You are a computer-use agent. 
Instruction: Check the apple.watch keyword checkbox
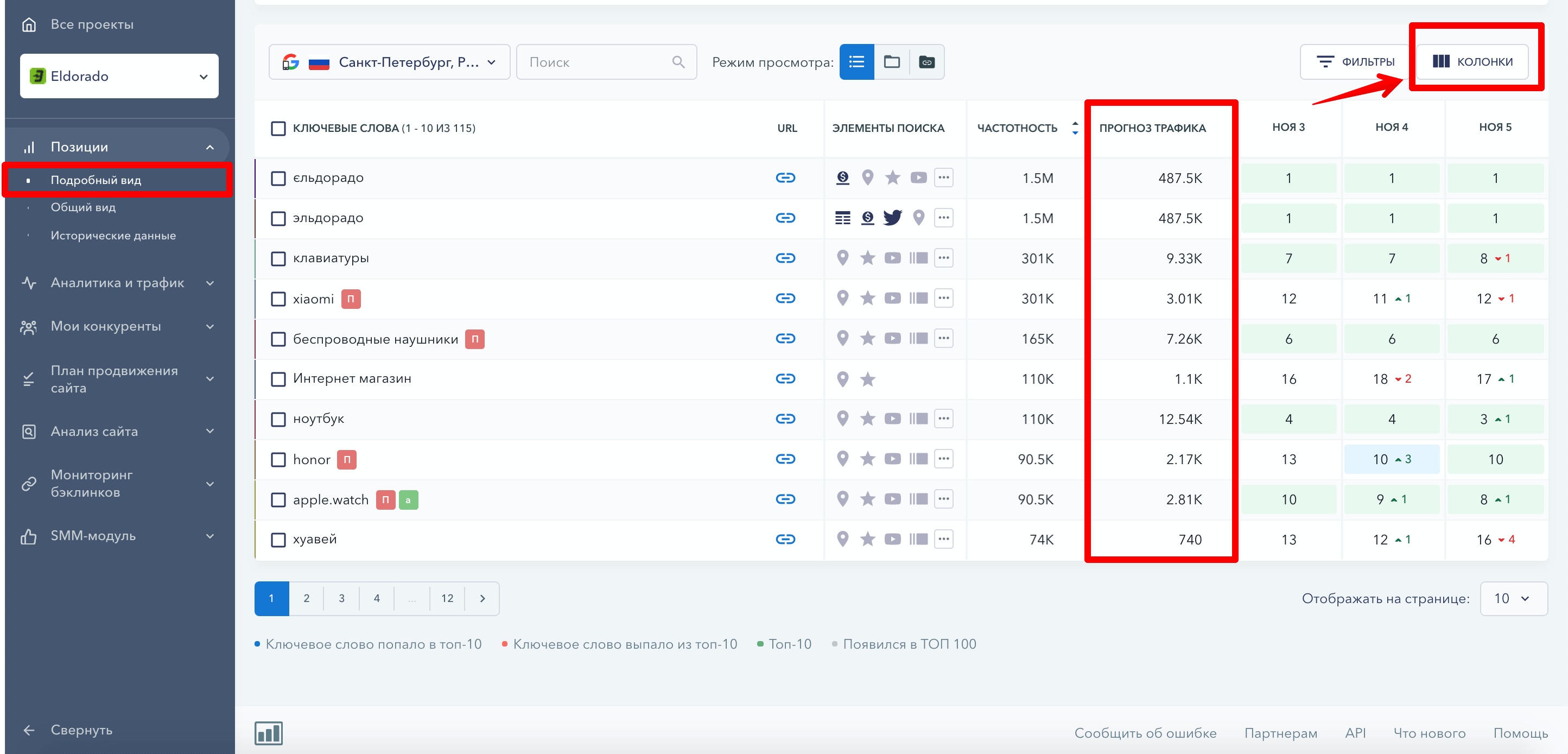click(278, 499)
